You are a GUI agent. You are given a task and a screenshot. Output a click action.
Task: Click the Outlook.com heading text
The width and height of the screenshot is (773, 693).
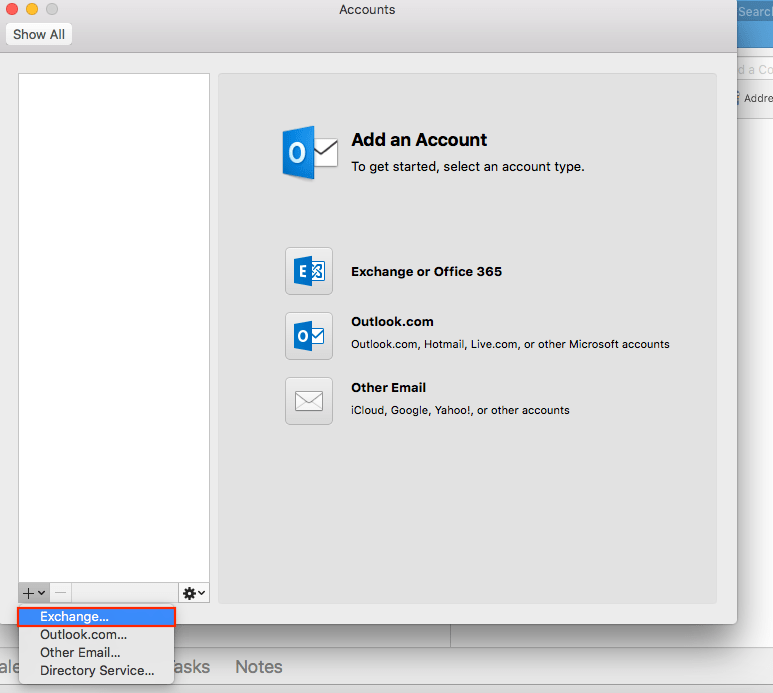(x=392, y=322)
